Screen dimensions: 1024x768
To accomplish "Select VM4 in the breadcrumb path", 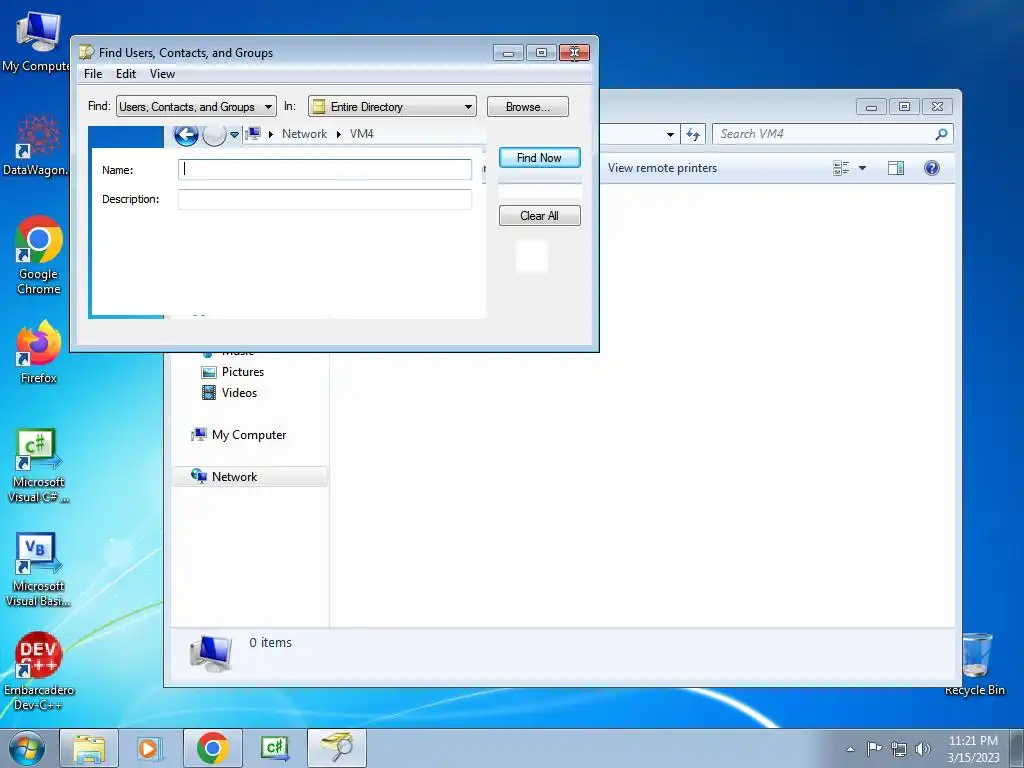I will [x=361, y=134].
